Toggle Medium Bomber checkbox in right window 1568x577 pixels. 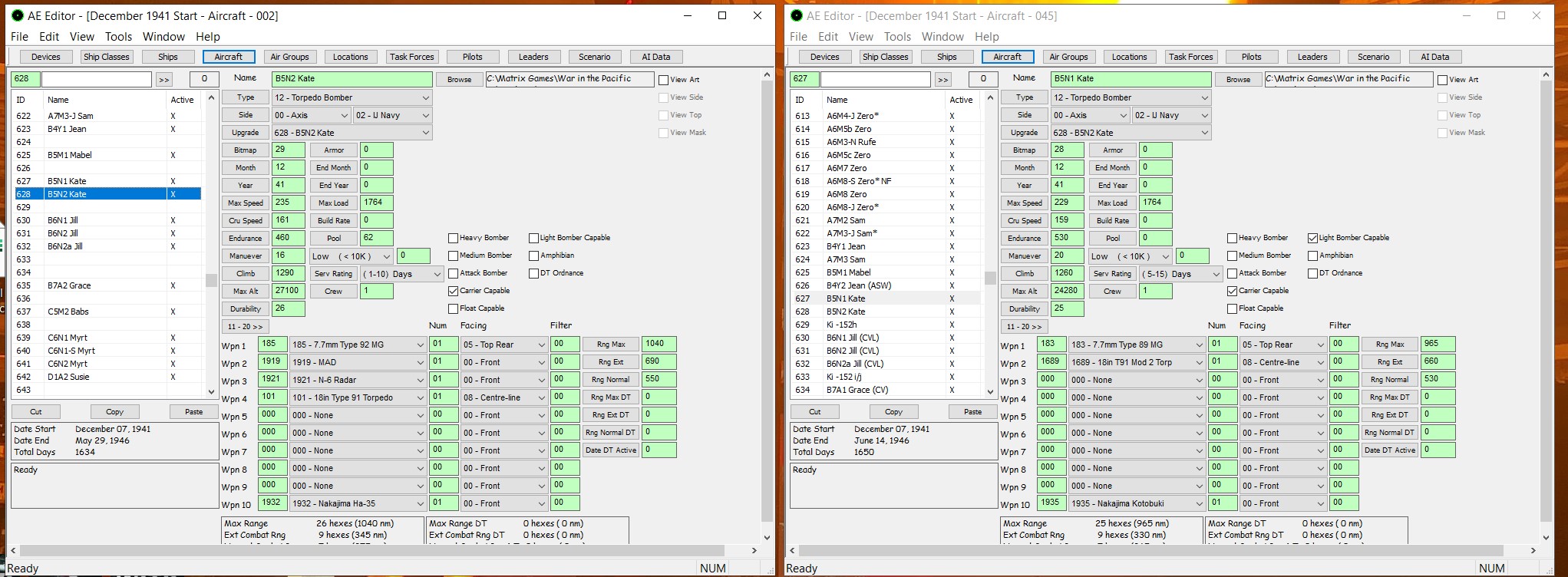point(1233,256)
